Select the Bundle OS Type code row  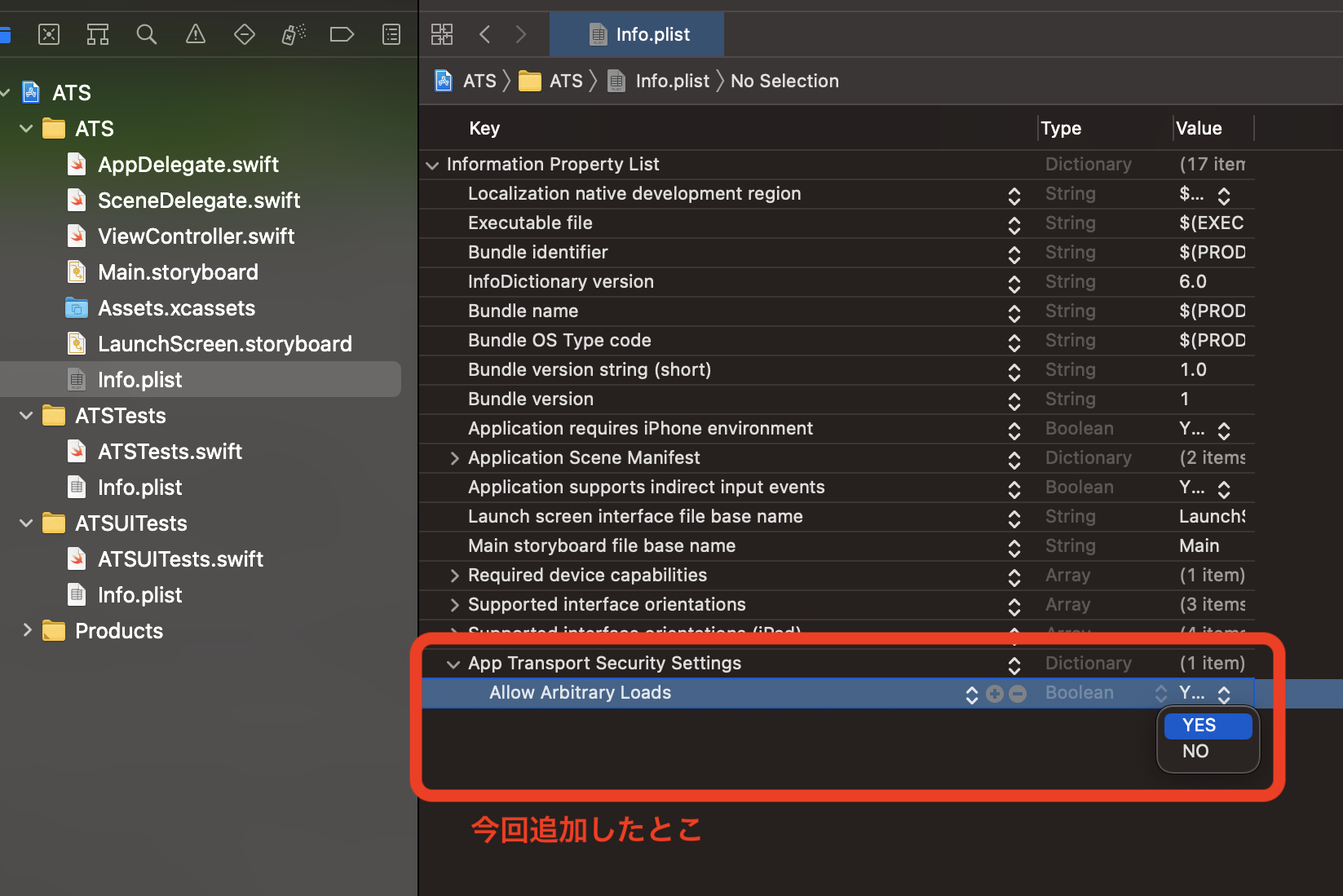(837, 341)
